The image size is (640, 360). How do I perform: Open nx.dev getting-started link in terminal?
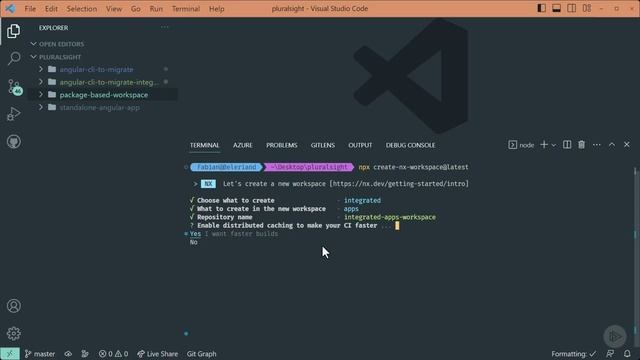[x=400, y=184]
